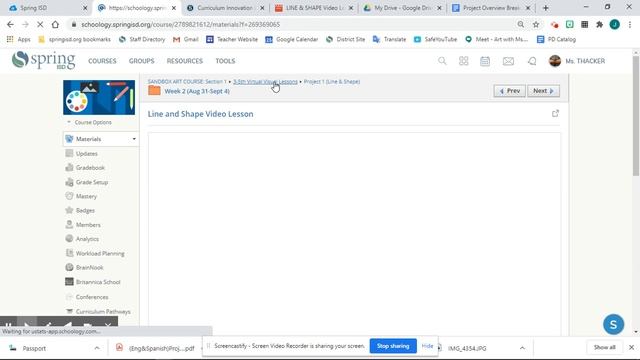Switch to My Drive Google Drive tab
Image resolution: width=640 pixels, height=360 pixels.
pos(401,8)
